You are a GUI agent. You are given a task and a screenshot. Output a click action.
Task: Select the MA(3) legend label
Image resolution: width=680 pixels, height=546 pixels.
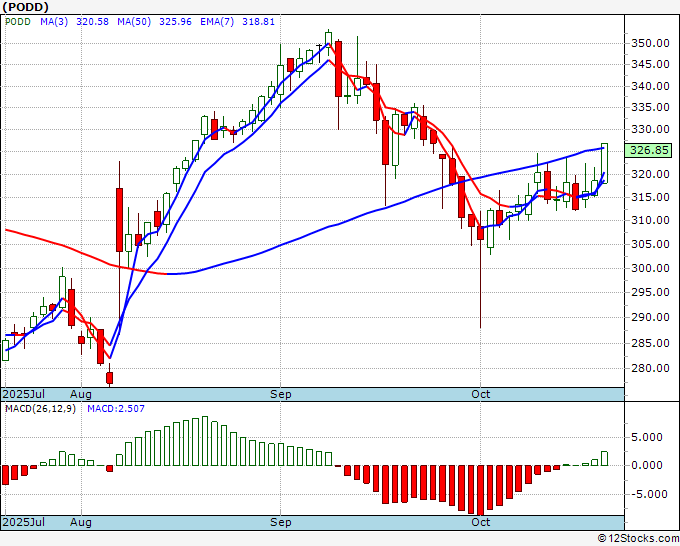pos(54,22)
